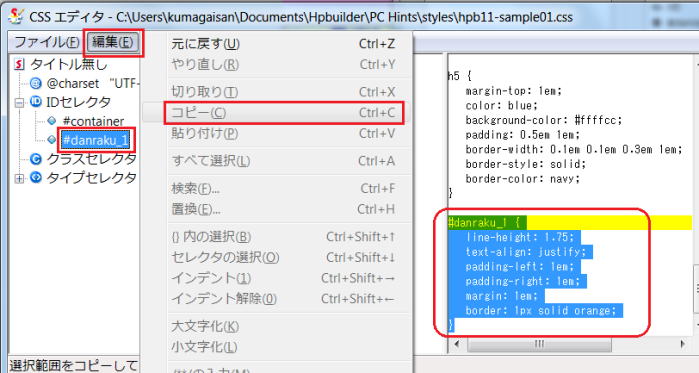Click the line 'padding-left: 1em;'
This screenshot has height=373, width=699.
(520, 266)
